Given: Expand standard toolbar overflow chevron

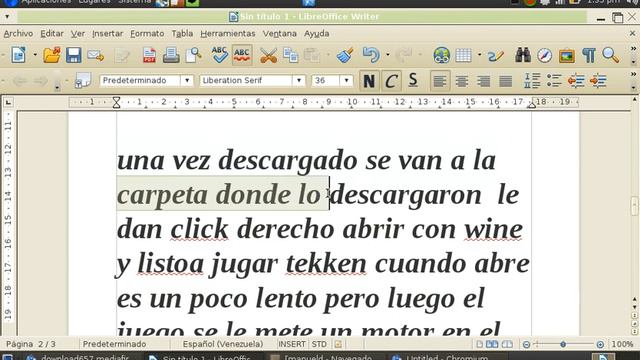Looking at the screenshot, I should pos(633,49).
